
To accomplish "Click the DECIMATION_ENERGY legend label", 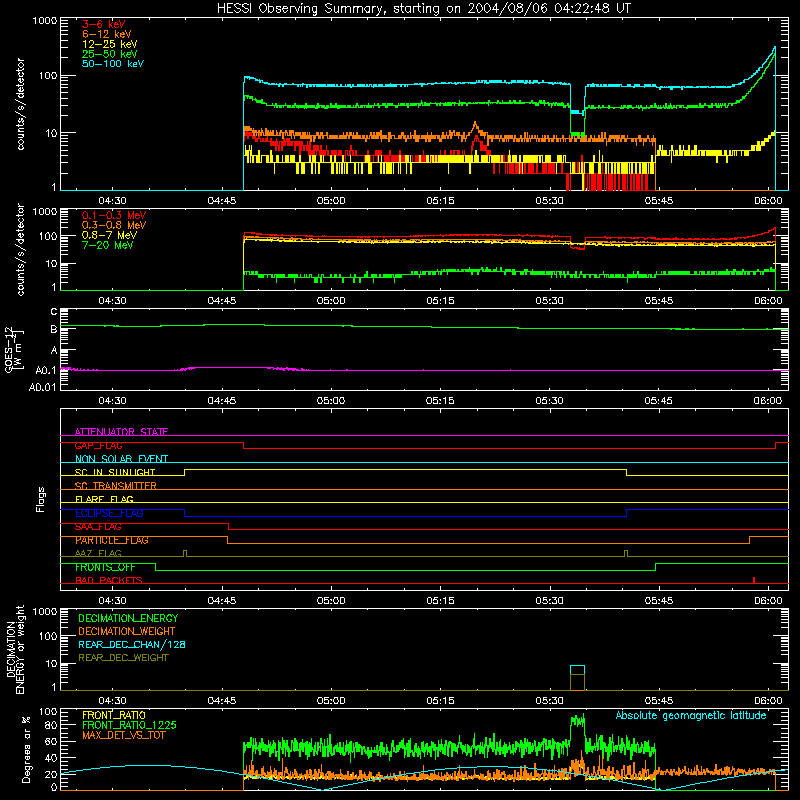I will click(128, 618).
